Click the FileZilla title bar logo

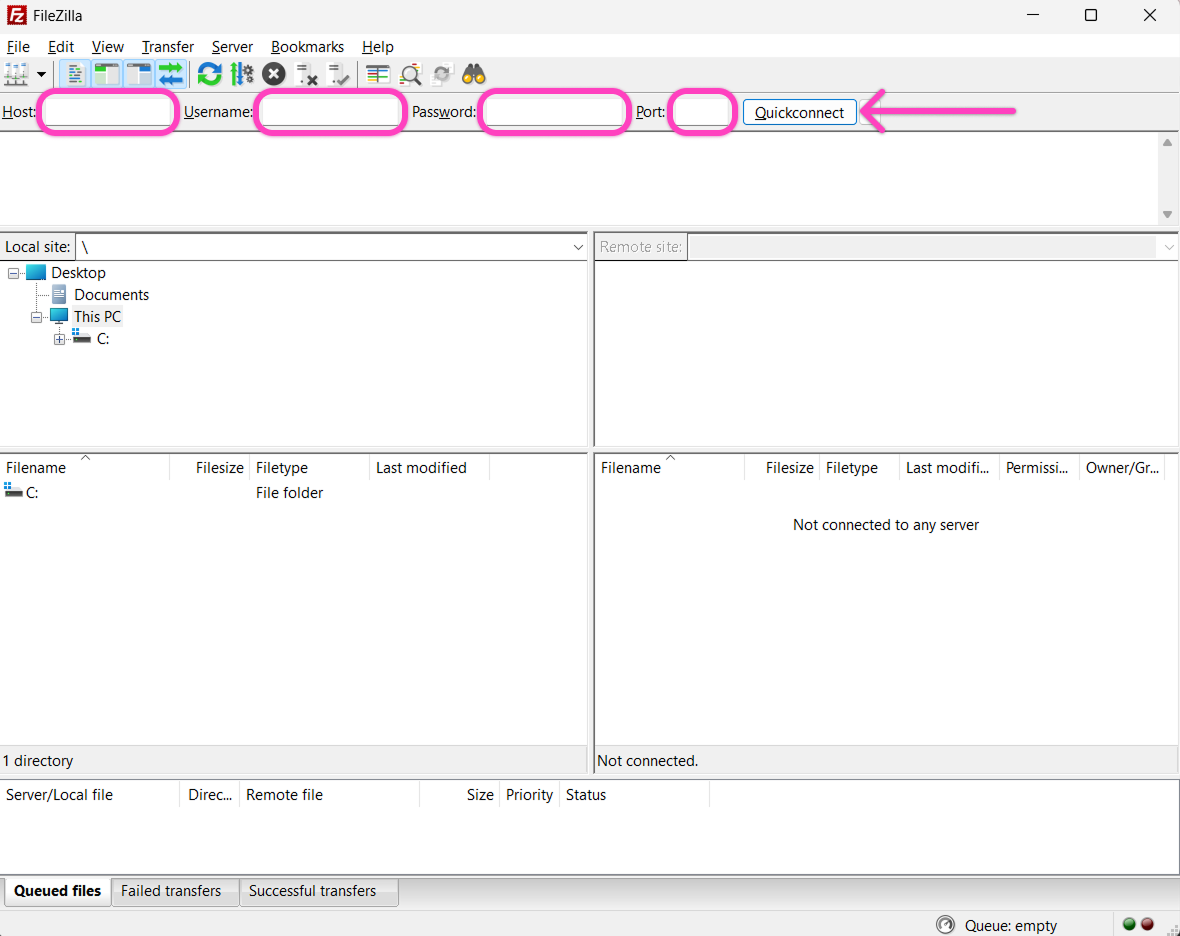tap(17, 15)
